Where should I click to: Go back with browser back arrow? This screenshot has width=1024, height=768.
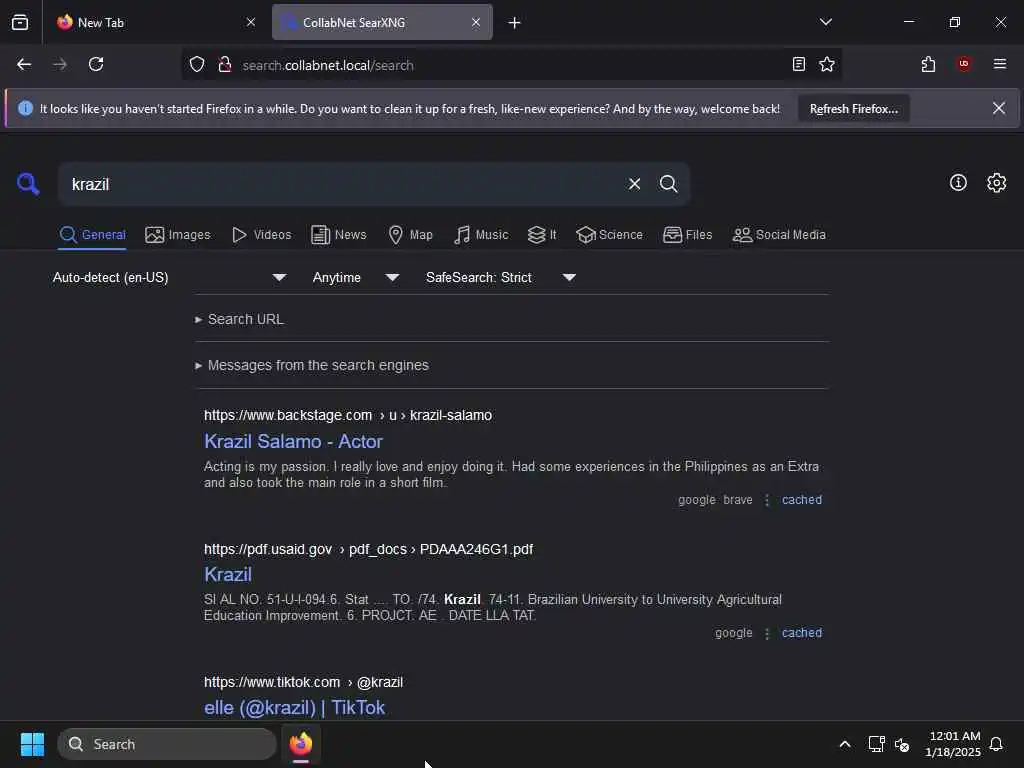click(24, 64)
